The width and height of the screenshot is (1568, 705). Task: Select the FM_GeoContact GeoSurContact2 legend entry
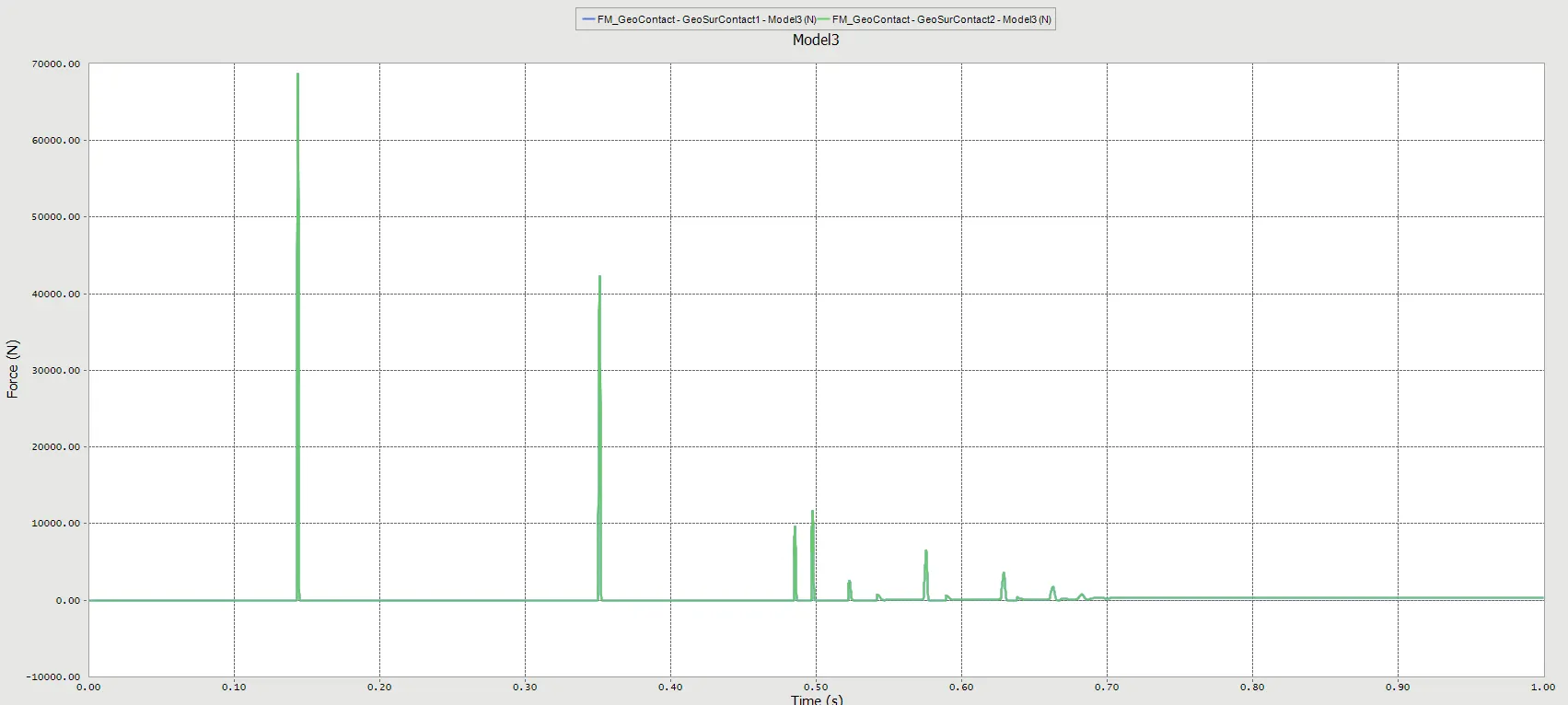934,19
